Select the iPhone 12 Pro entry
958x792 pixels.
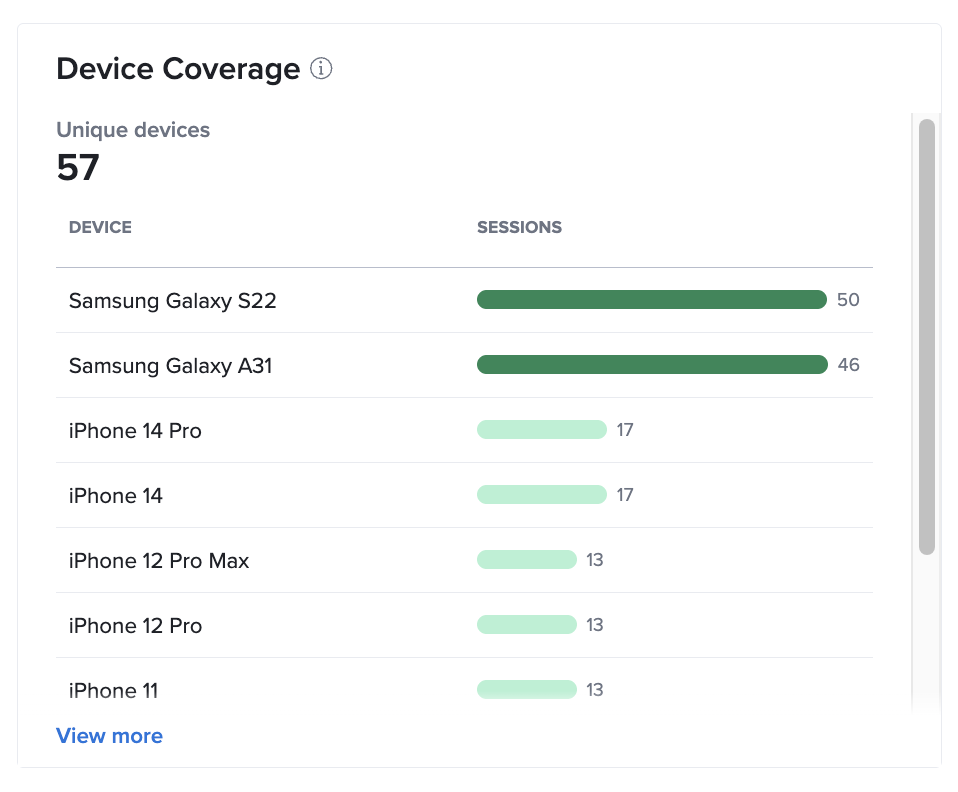(x=135, y=625)
